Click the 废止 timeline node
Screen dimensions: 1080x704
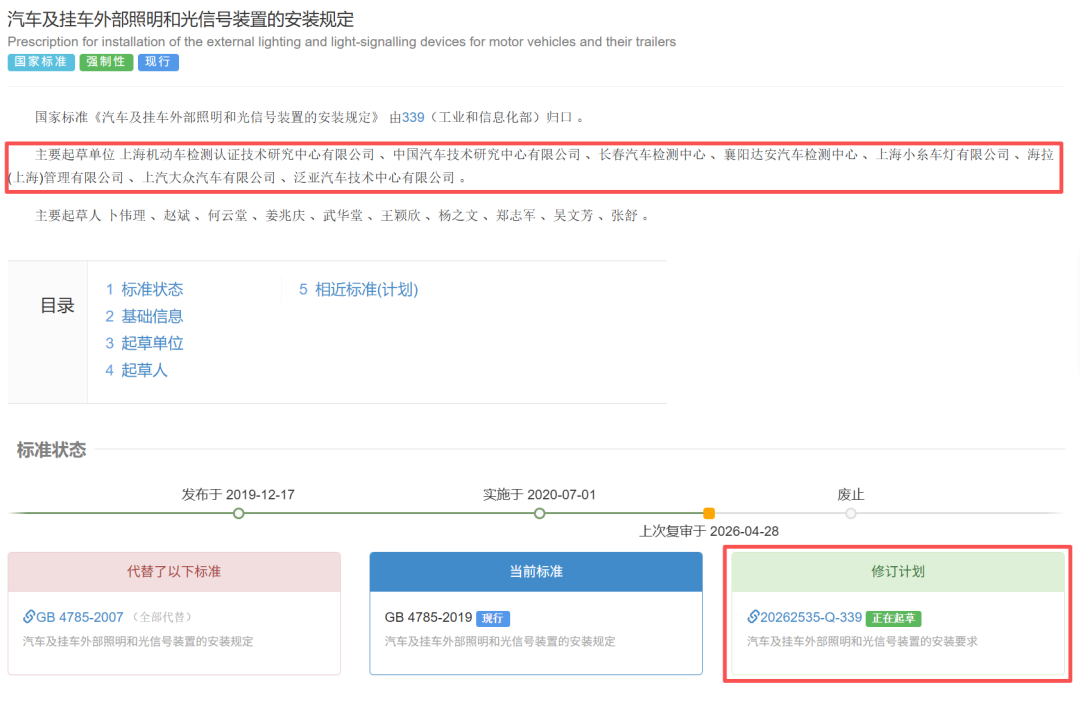coord(851,513)
